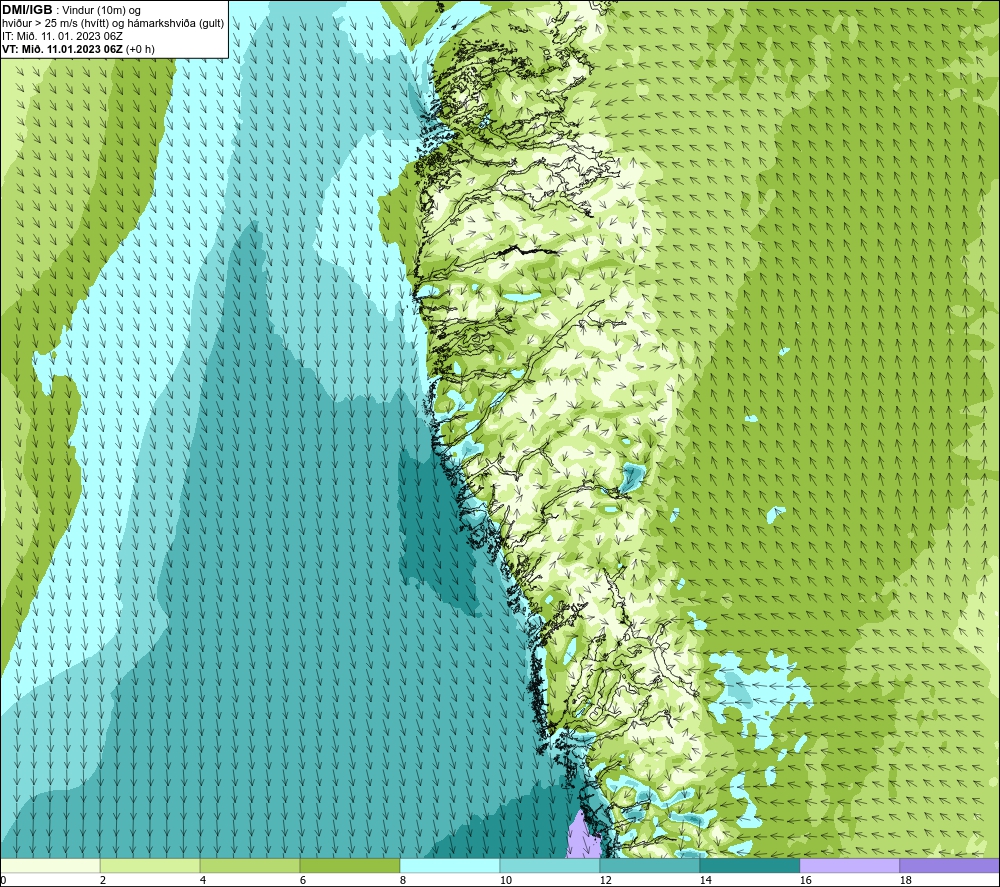Click the darker purple legend swatch above 18

pos(949,865)
